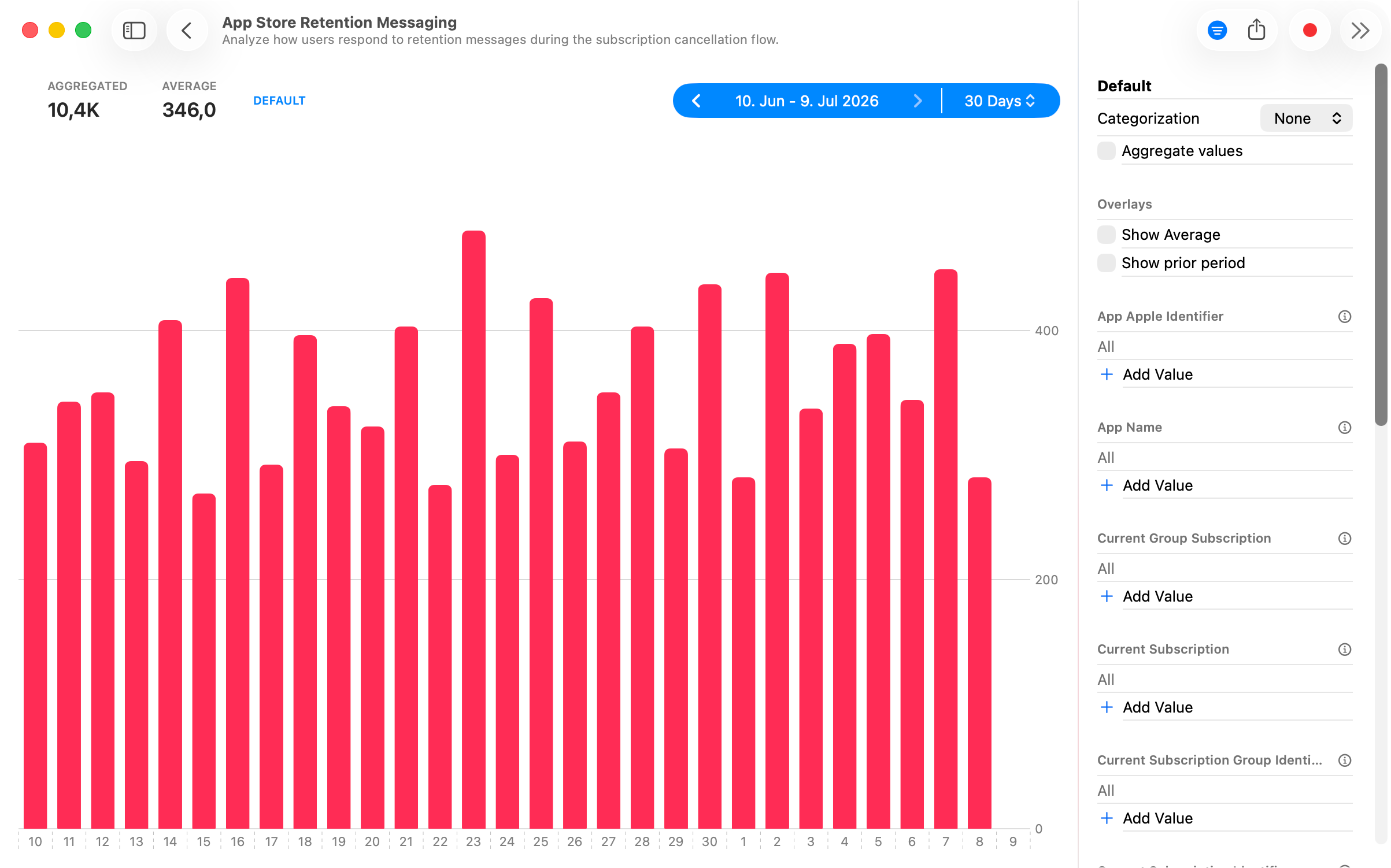Viewport: 1391px width, 868px height.
Task: Enable Aggregate values checkbox
Action: pos(1107,151)
